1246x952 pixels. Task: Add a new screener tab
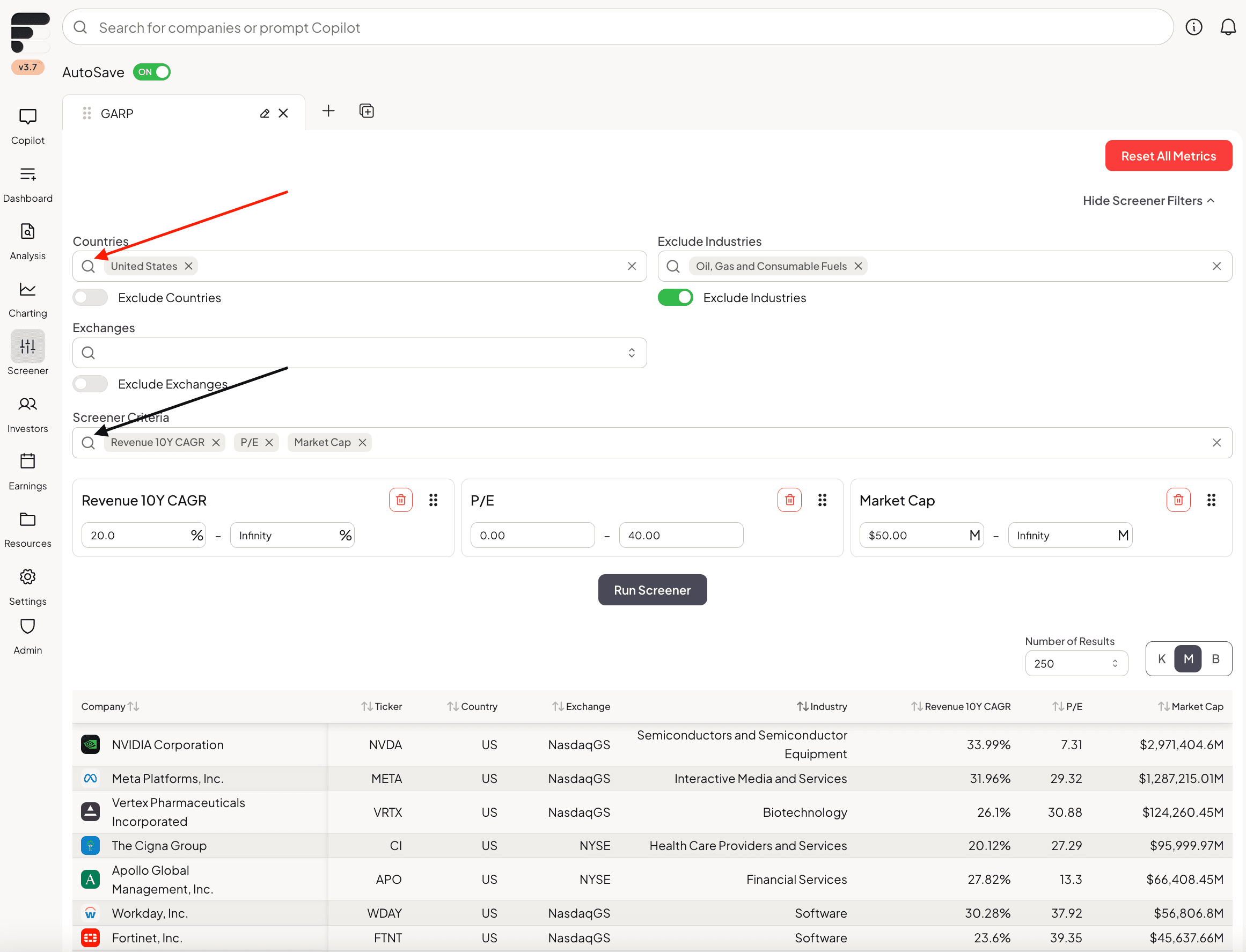[328, 111]
